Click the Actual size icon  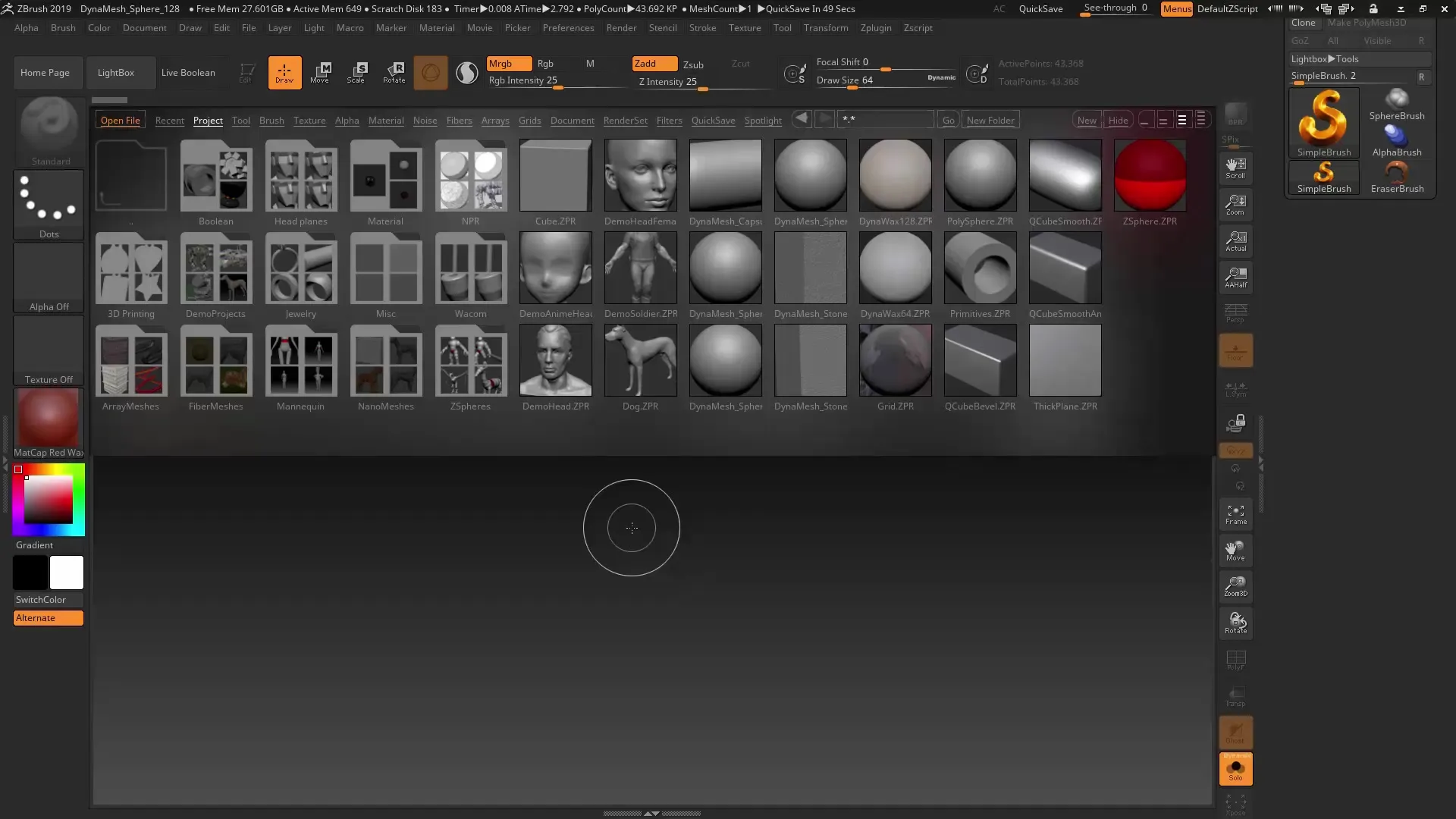pyautogui.click(x=1235, y=241)
